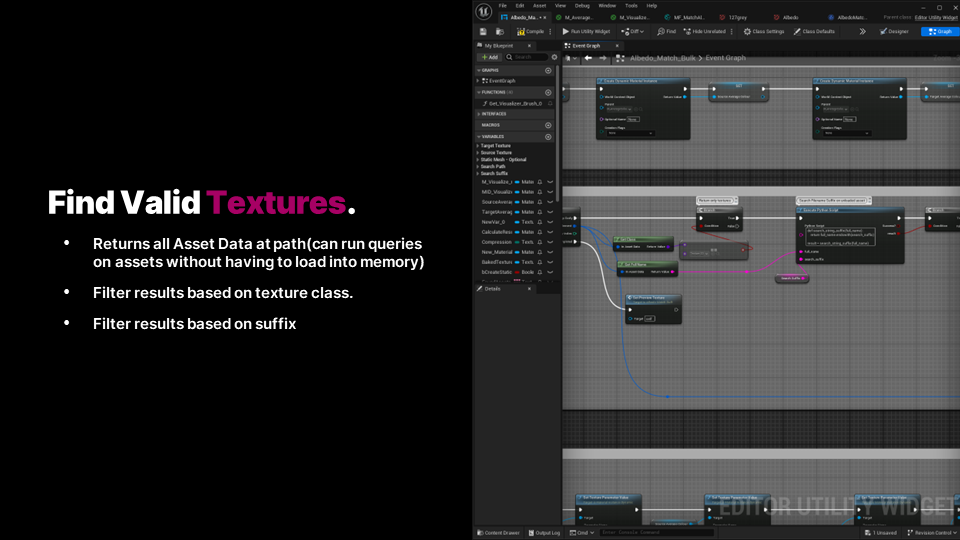Image resolution: width=960 pixels, height=540 pixels.
Task: Open the View menu
Action: click(560, 6)
